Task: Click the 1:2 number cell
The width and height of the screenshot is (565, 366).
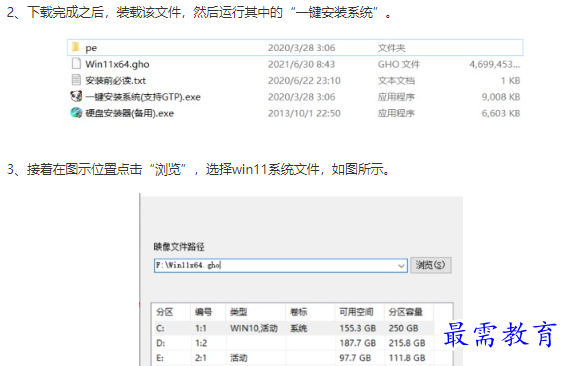Action: click(x=201, y=343)
